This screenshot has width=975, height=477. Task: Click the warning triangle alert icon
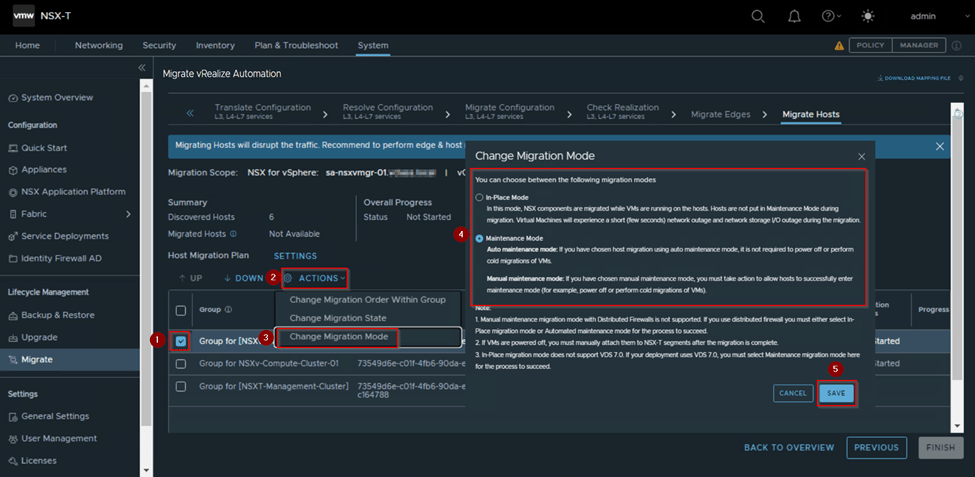839,46
